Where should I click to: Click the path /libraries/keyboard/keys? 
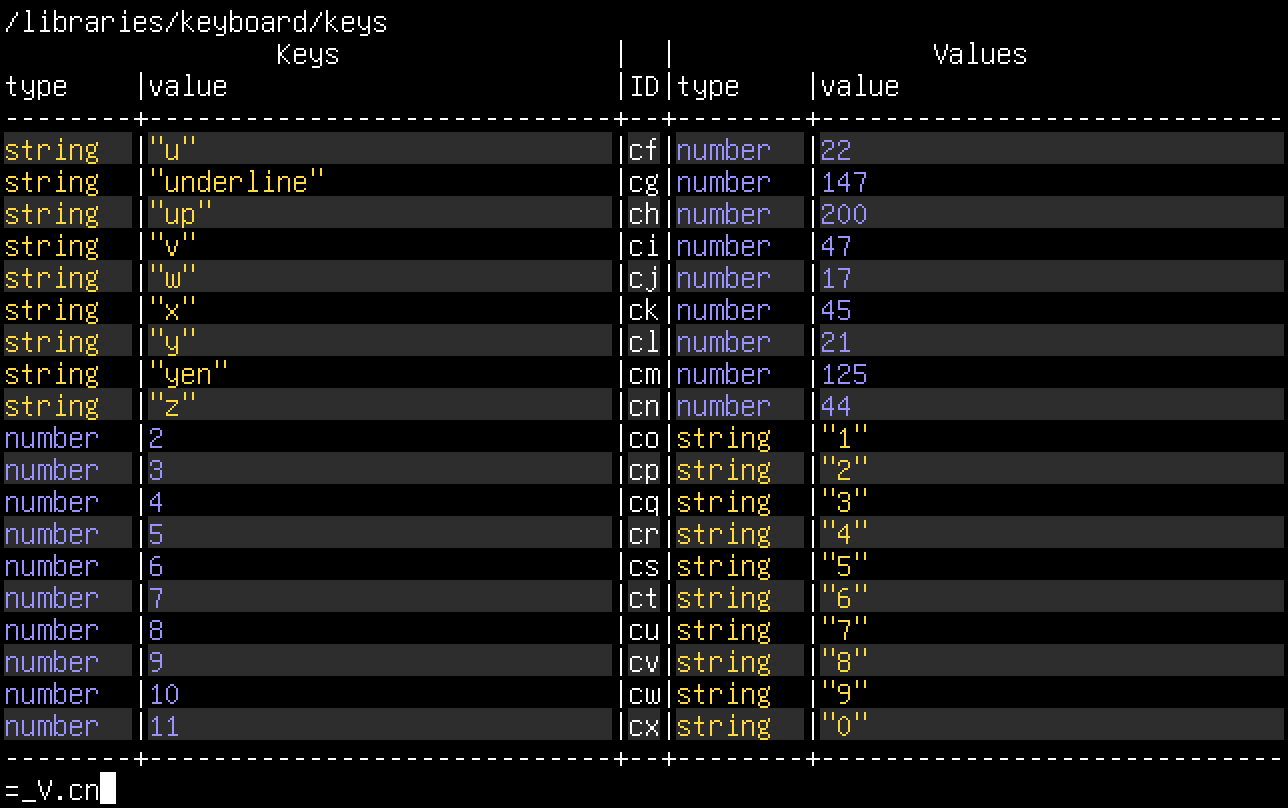point(196,22)
